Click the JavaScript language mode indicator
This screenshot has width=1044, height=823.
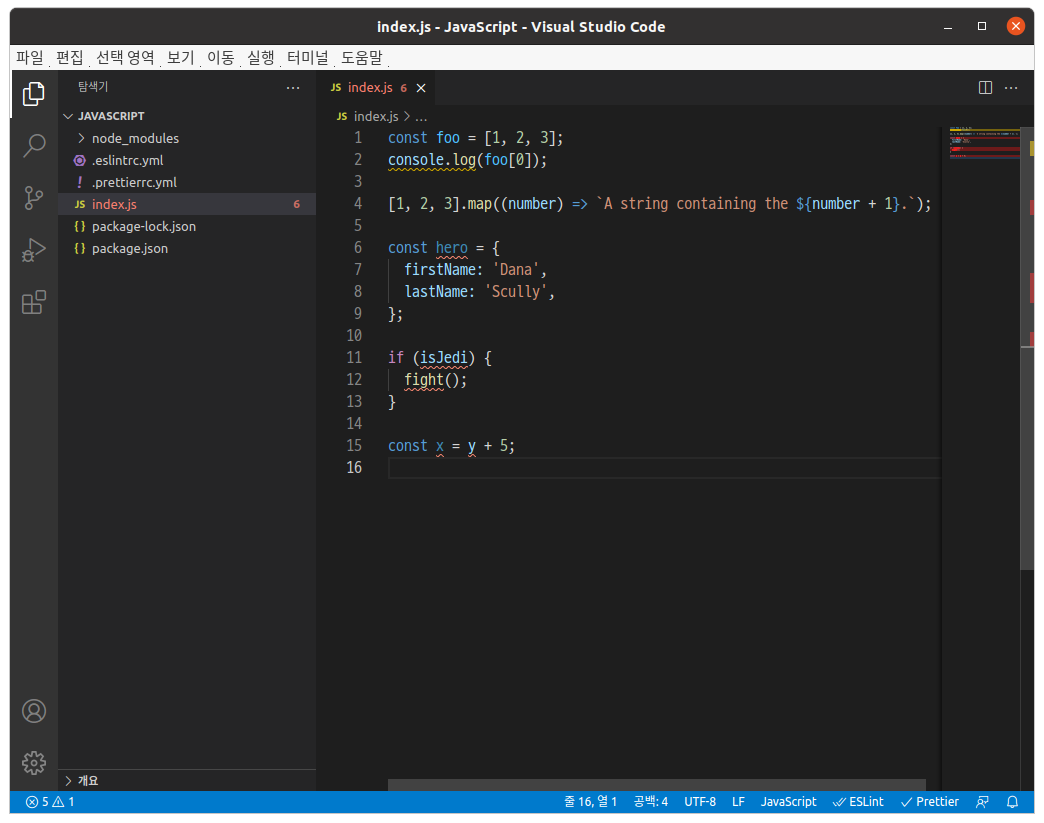[x=788, y=802]
